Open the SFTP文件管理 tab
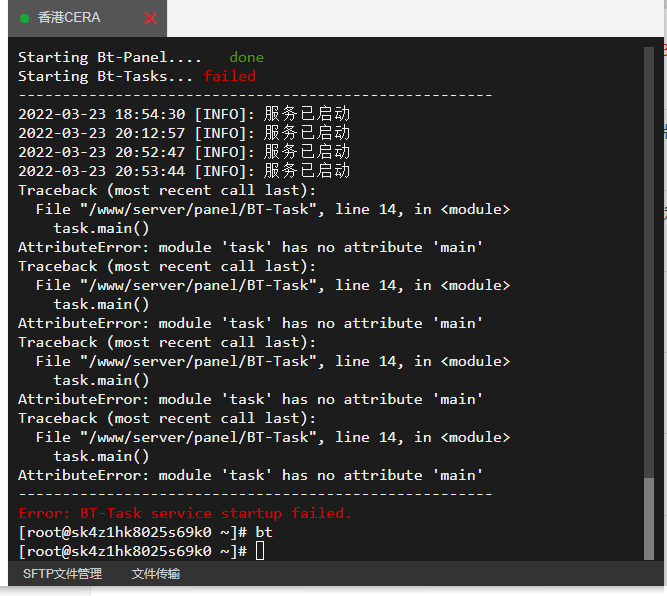 [x=63, y=573]
